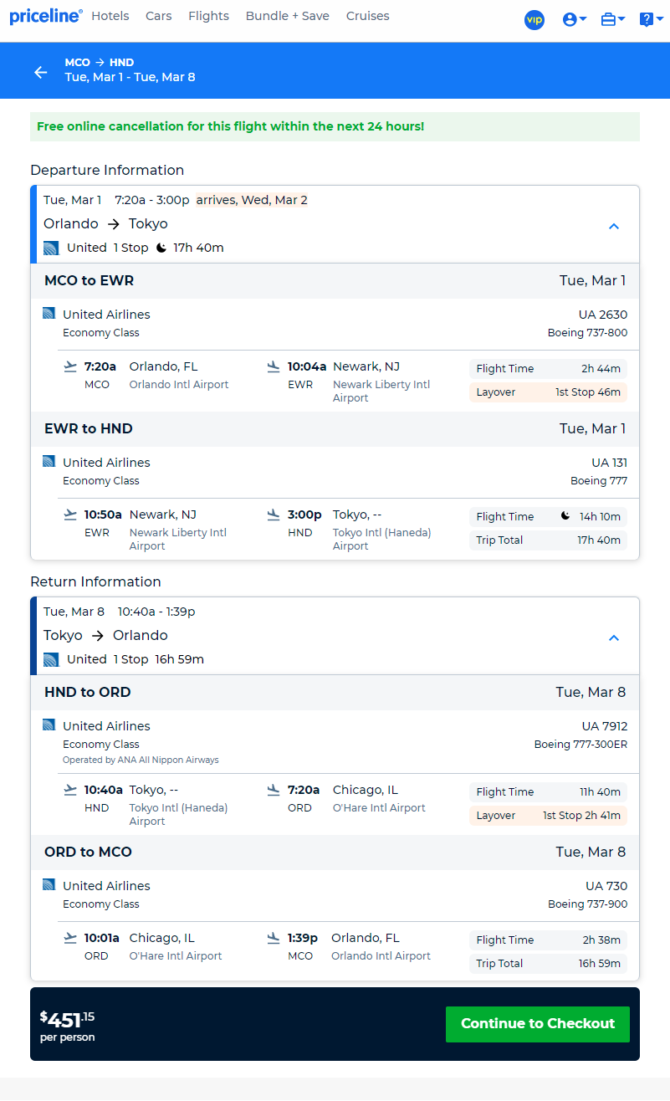
Task: Click the Priceline logo
Action: [45, 16]
